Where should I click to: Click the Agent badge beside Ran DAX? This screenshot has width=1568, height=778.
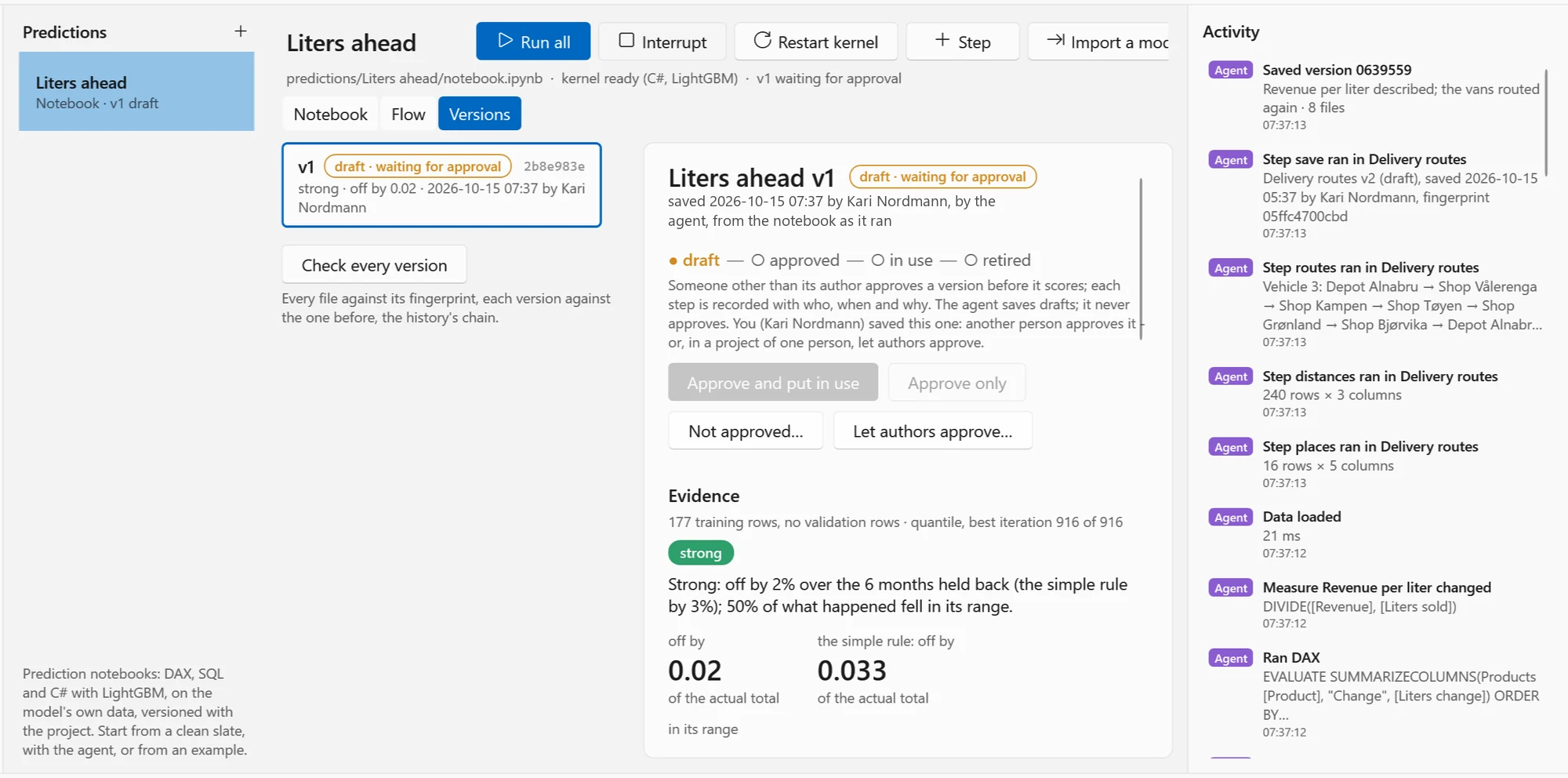(x=1231, y=659)
